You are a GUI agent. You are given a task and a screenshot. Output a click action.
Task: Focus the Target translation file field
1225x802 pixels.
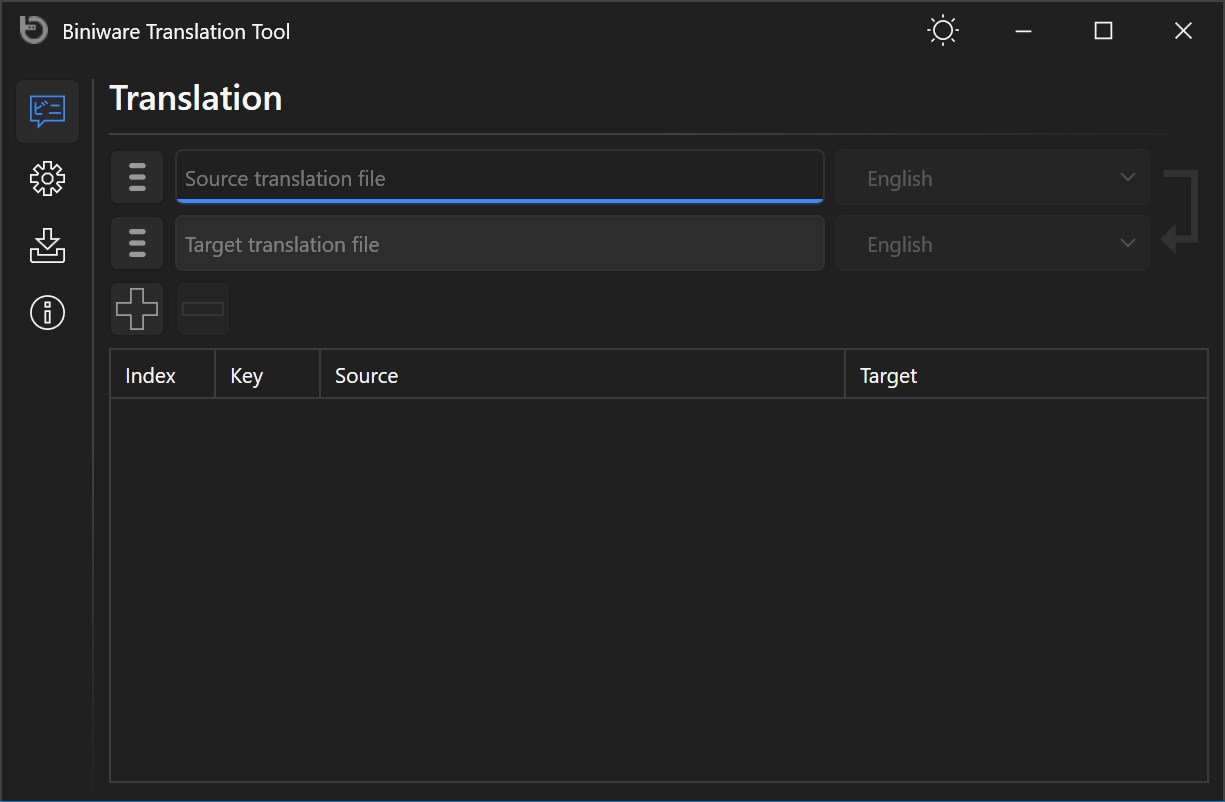pos(499,244)
